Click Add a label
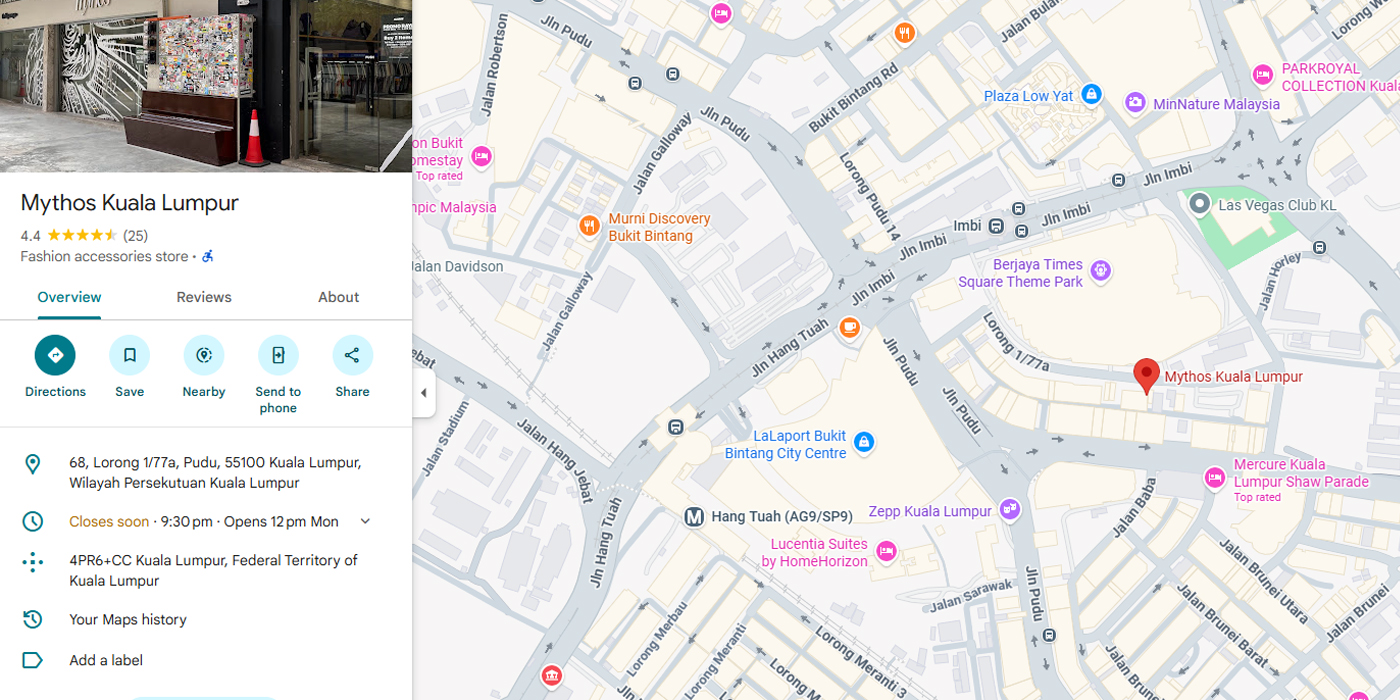This screenshot has height=700, width=1400. (106, 660)
